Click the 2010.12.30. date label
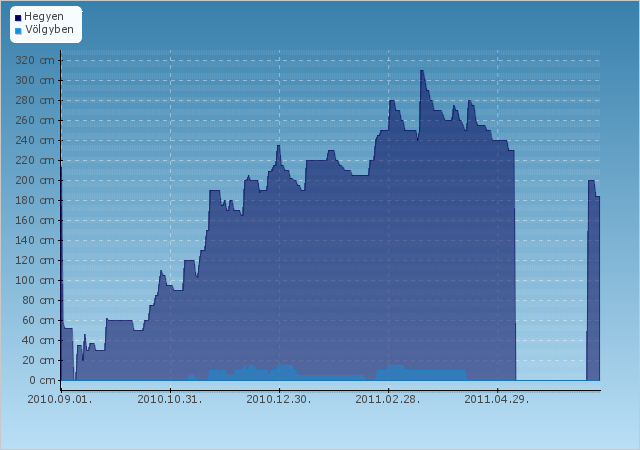 point(279,399)
